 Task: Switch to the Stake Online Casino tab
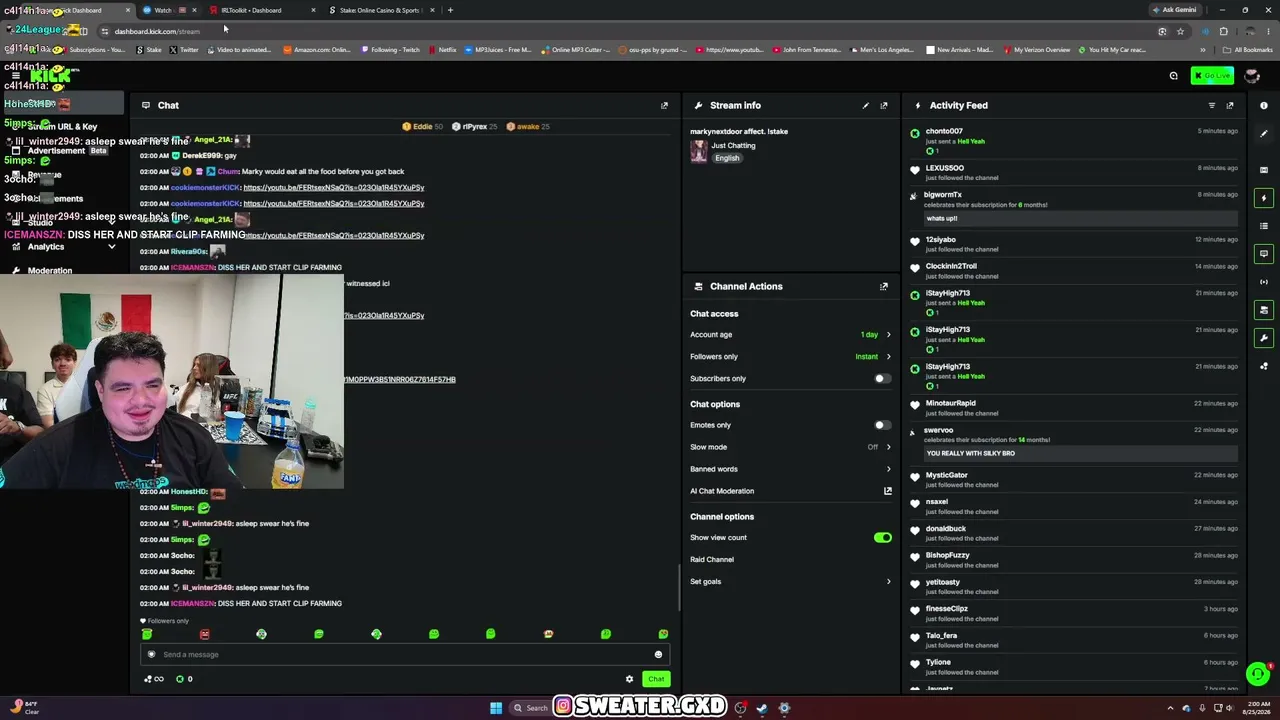click(380, 10)
